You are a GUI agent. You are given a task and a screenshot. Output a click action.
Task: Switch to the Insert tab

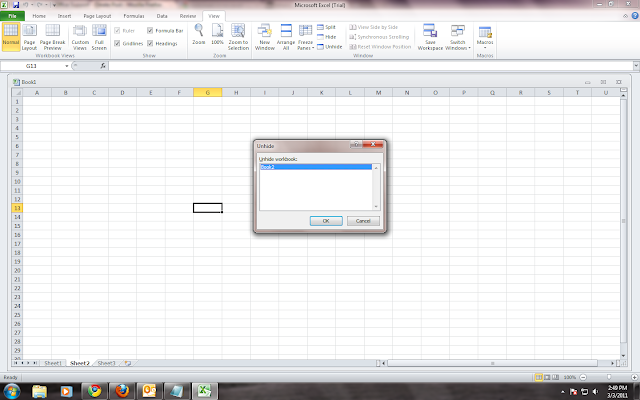pos(64,16)
